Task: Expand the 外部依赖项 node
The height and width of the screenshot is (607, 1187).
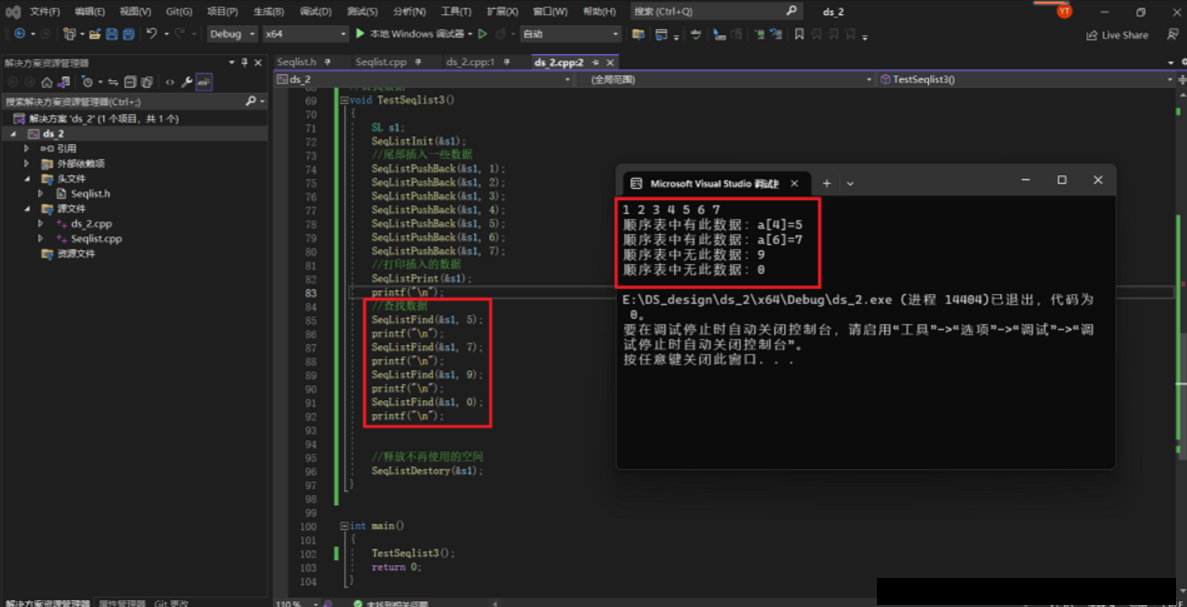Action: [x=26, y=163]
